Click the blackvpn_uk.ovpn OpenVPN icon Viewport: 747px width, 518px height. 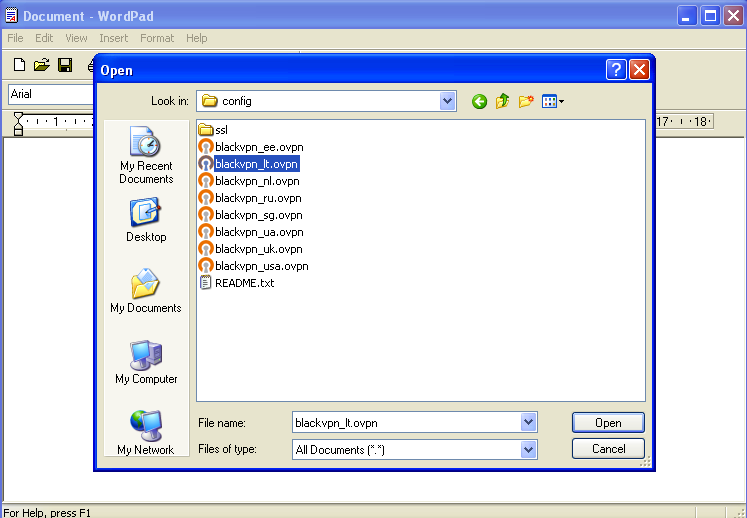(205, 249)
